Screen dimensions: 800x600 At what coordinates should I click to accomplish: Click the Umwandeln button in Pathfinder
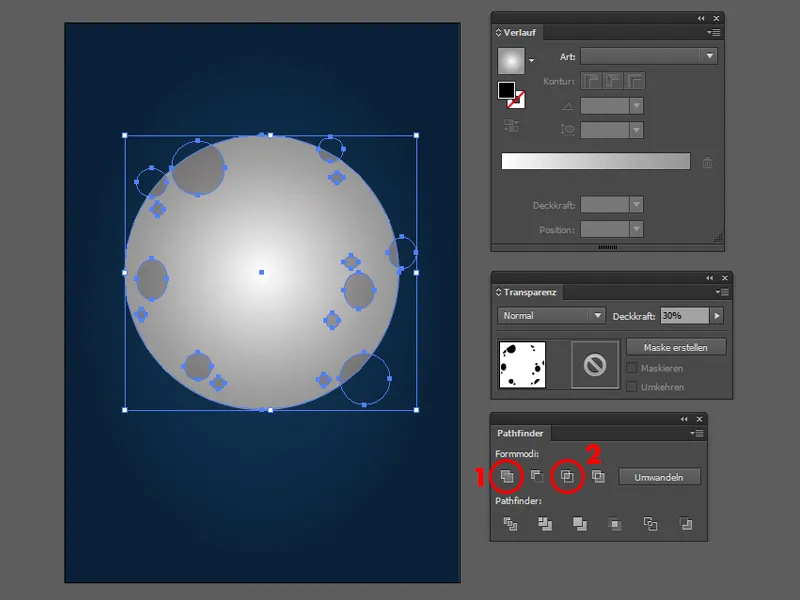(x=659, y=477)
